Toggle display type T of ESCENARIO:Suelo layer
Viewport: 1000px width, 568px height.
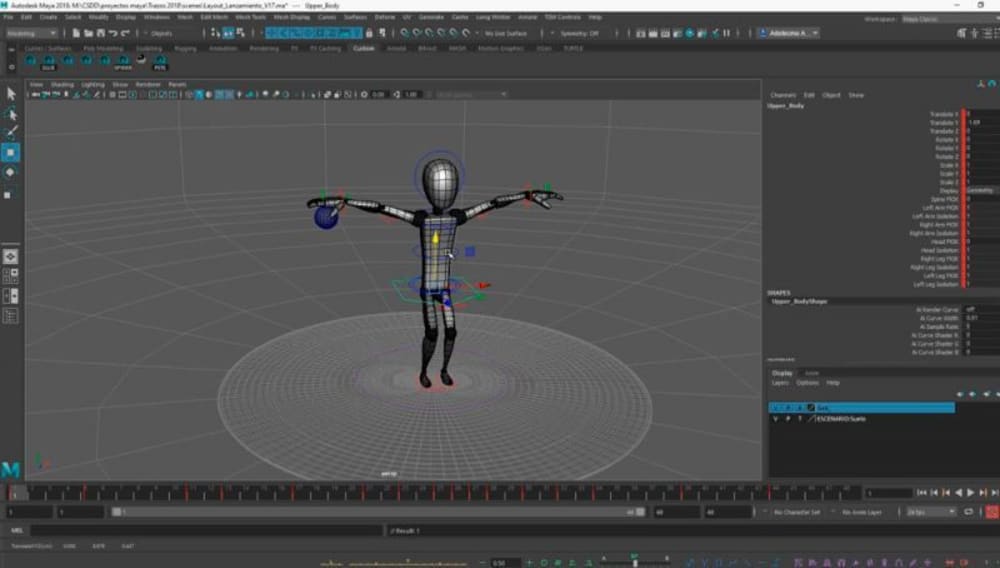800,419
